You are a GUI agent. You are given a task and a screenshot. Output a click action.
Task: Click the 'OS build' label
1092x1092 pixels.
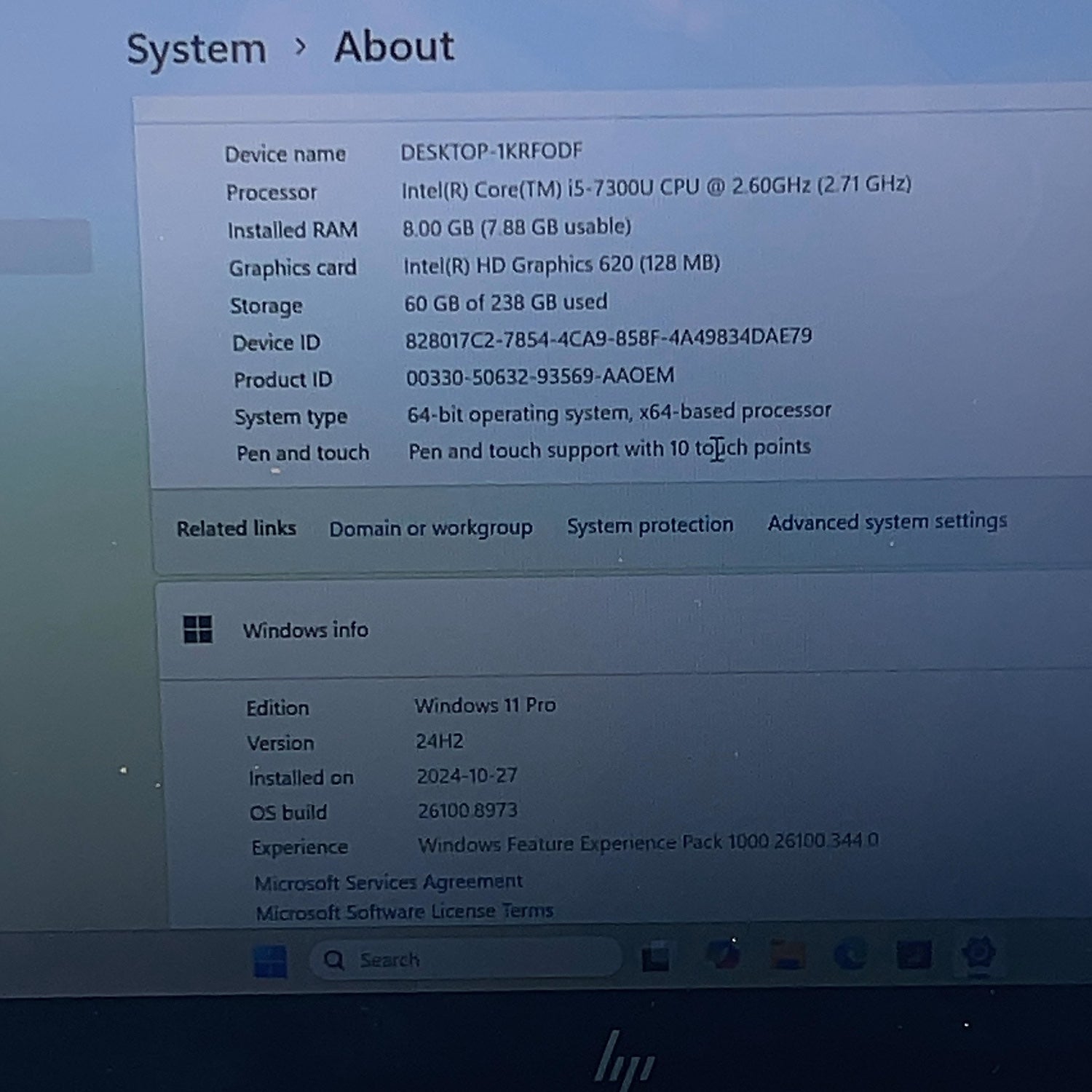pyautogui.click(x=288, y=812)
